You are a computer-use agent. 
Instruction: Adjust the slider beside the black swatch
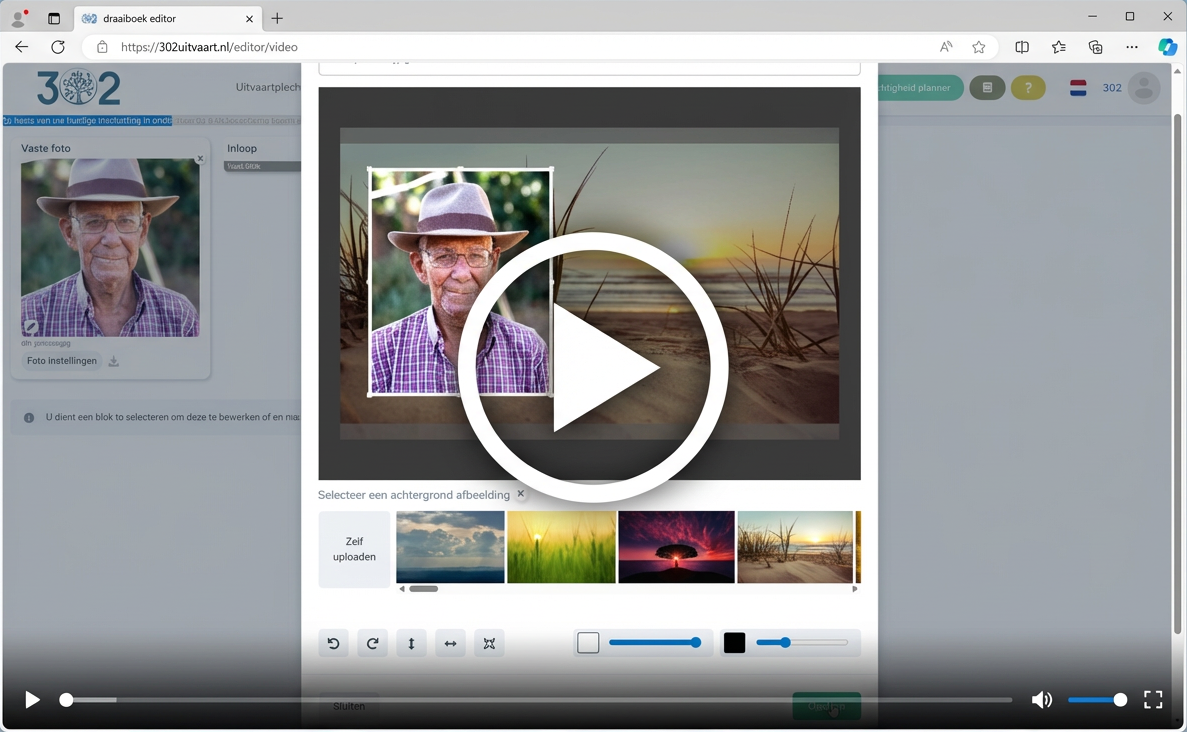click(786, 643)
